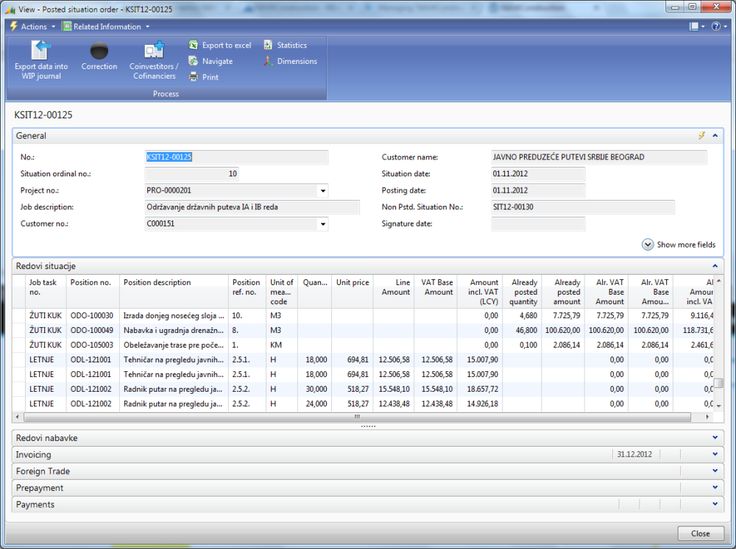736x549 pixels.
Task: Click scroll right arrow of lines table
Action: coord(707,417)
